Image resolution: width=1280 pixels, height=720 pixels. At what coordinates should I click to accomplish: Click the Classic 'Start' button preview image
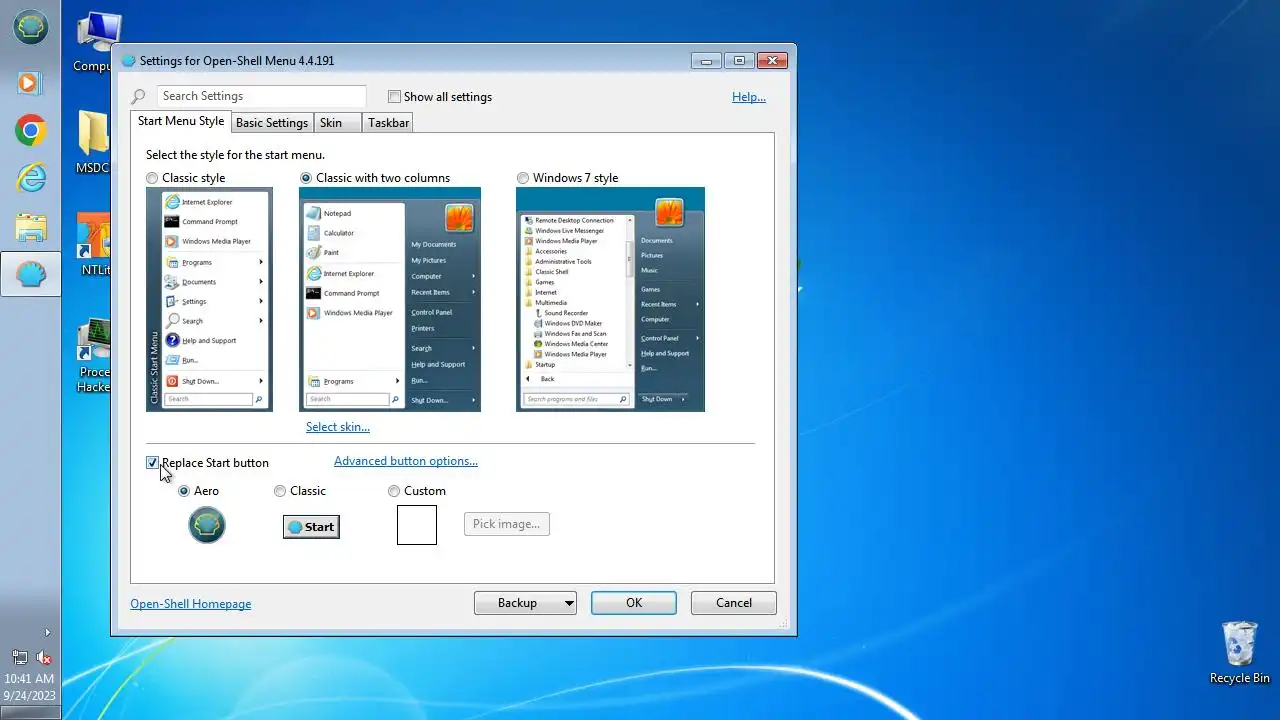[x=311, y=527]
